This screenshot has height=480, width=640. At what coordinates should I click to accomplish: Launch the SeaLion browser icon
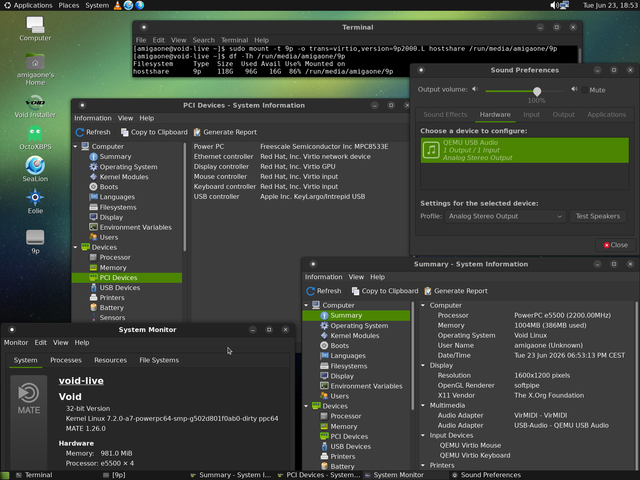[35, 169]
